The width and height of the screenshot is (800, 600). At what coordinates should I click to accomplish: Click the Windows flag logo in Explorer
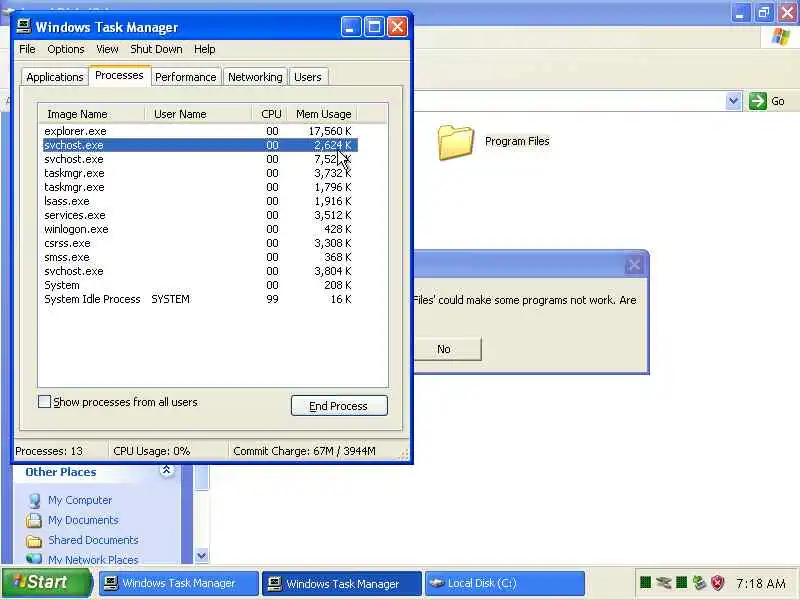(781, 37)
